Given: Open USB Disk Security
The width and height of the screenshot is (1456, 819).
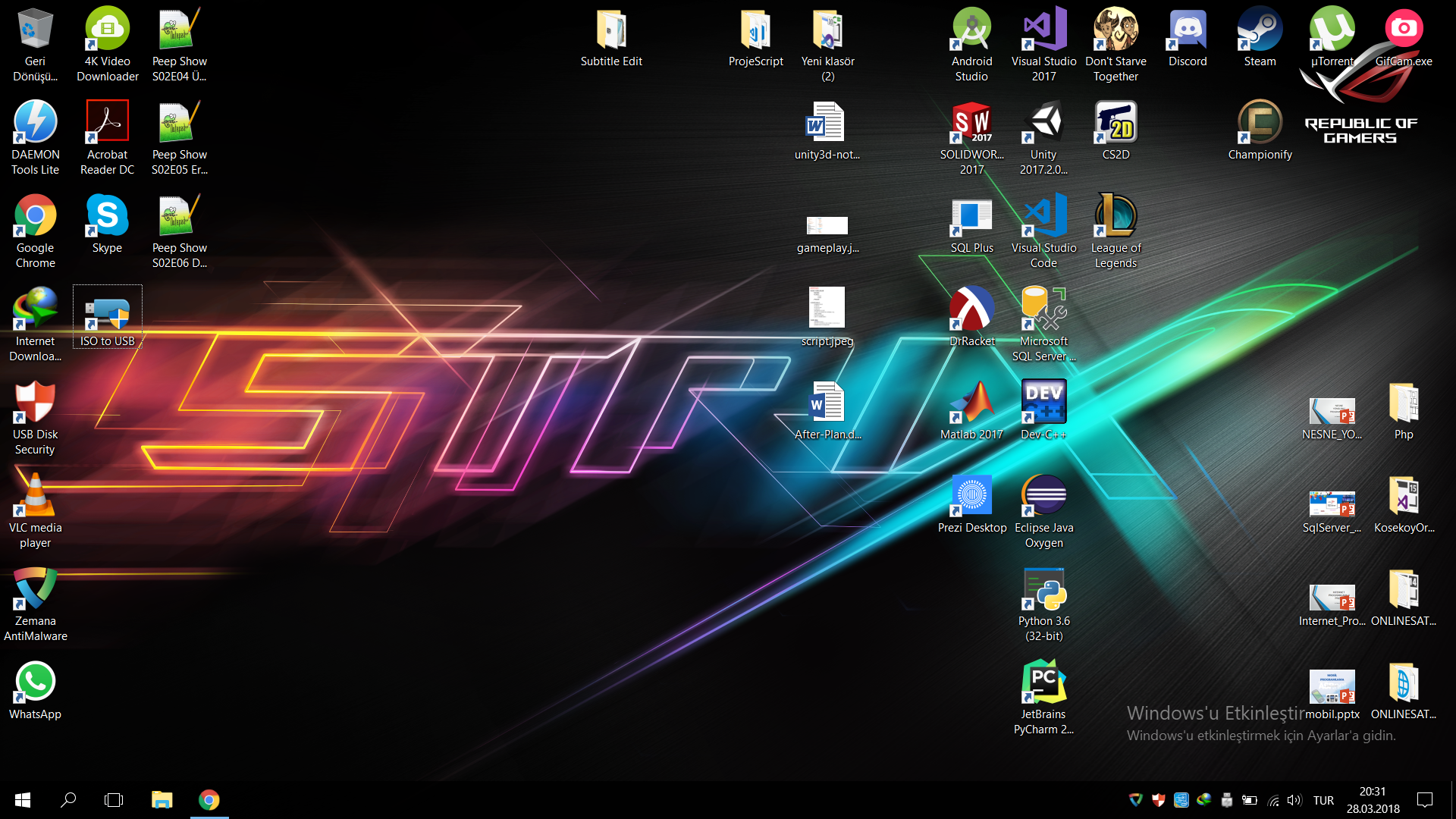Looking at the screenshot, I should (x=35, y=417).
